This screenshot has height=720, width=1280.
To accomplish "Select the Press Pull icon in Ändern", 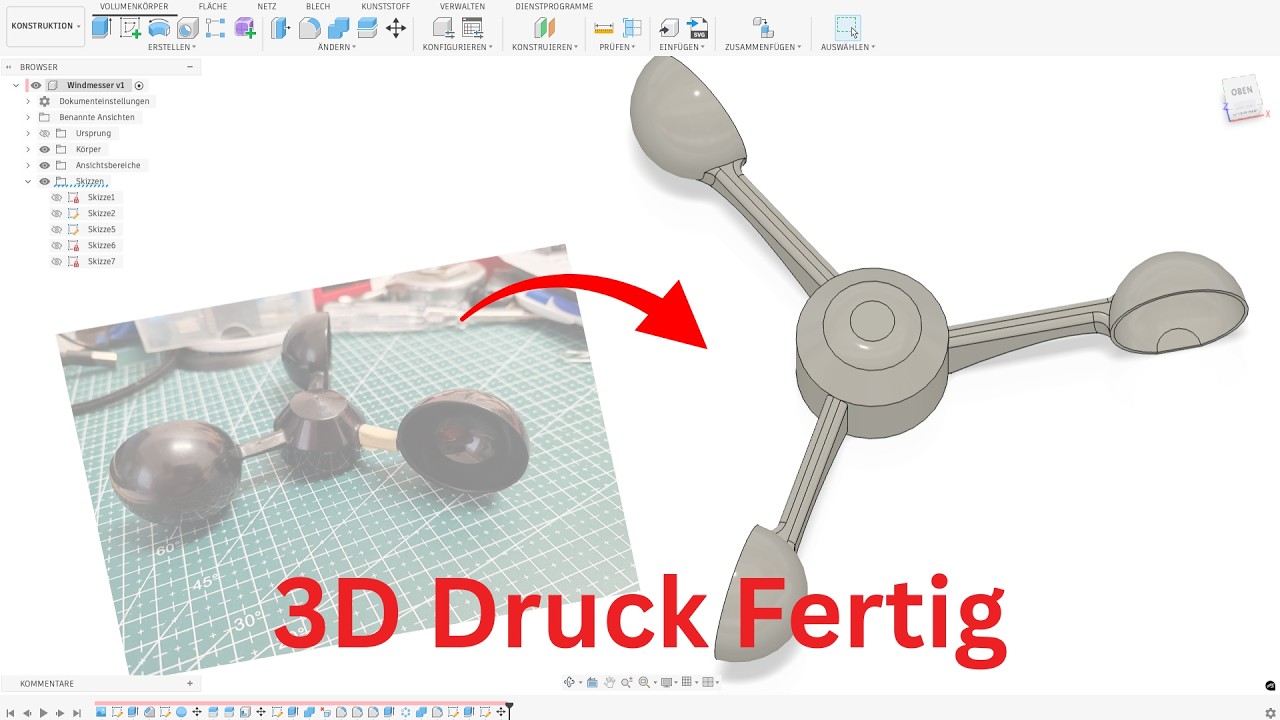I will coord(281,28).
